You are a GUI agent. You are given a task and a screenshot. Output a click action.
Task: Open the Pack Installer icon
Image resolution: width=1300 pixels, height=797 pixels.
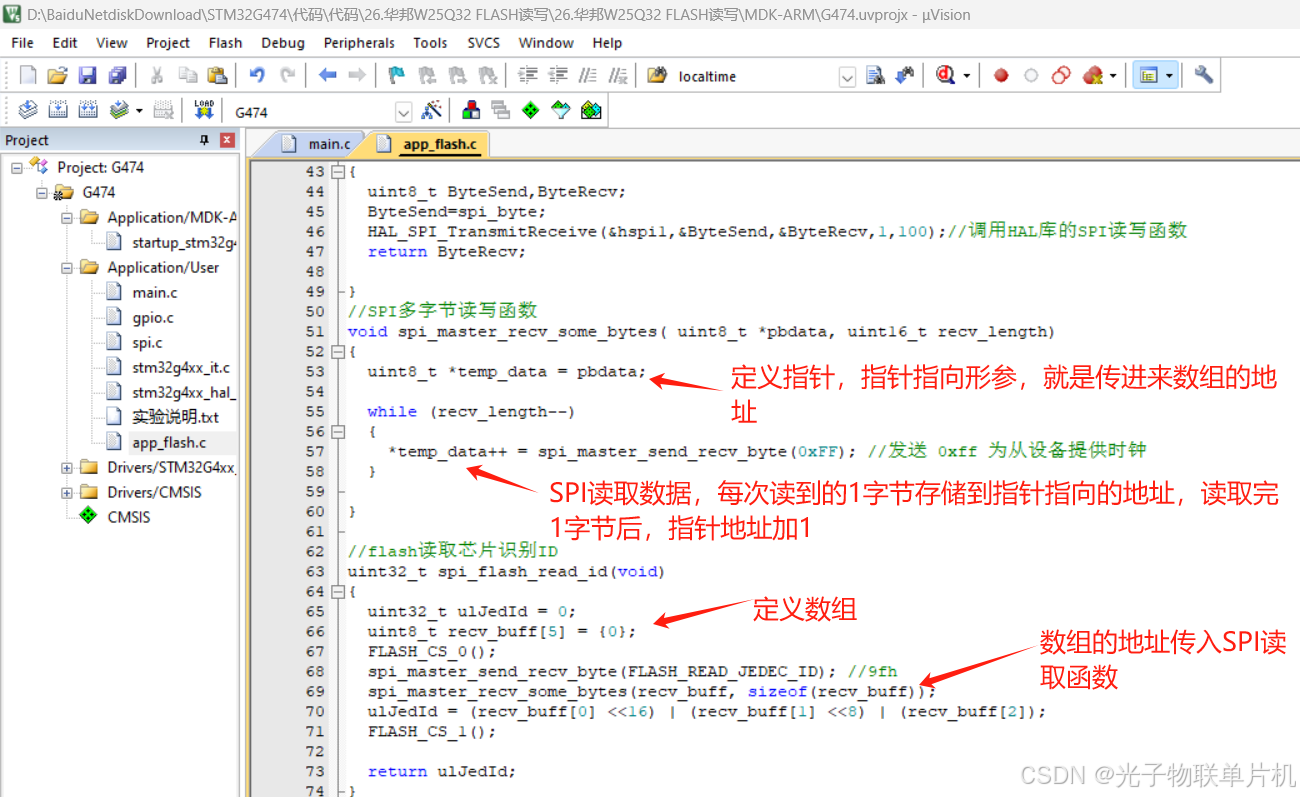click(591, 111)
